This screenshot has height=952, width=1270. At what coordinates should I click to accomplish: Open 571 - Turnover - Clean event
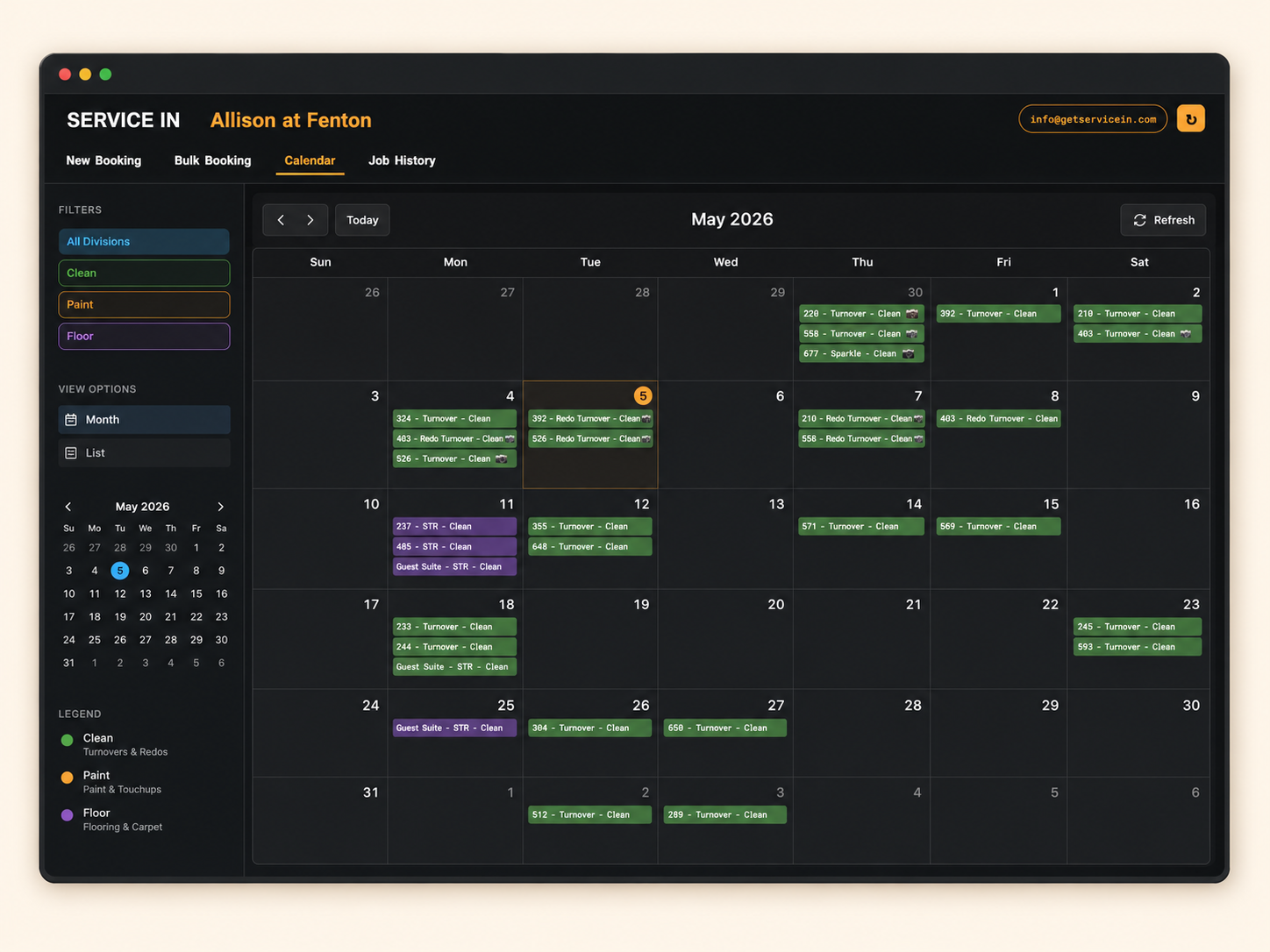click(861, 527)
